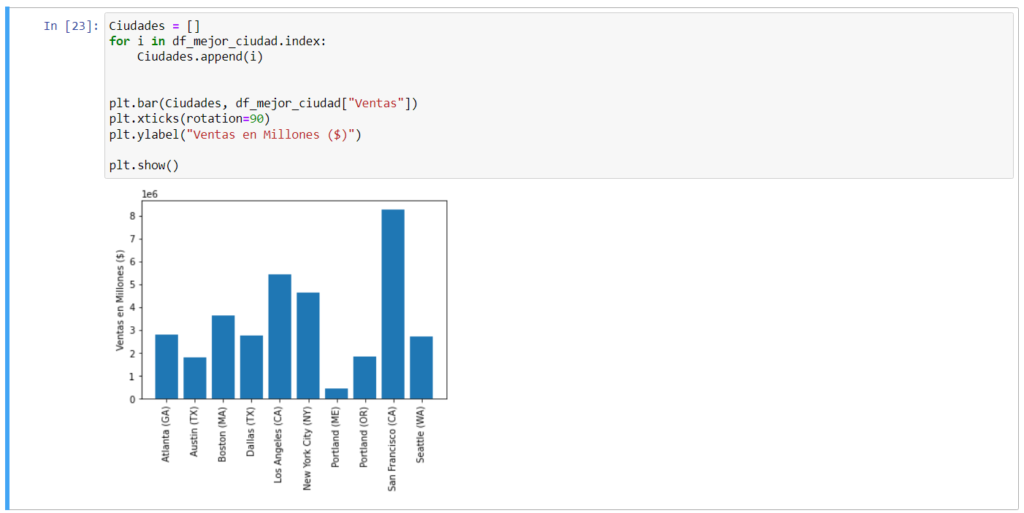
Task: Click the Austin (TX) x-axis tick label
Action: (x=195, y=432)
